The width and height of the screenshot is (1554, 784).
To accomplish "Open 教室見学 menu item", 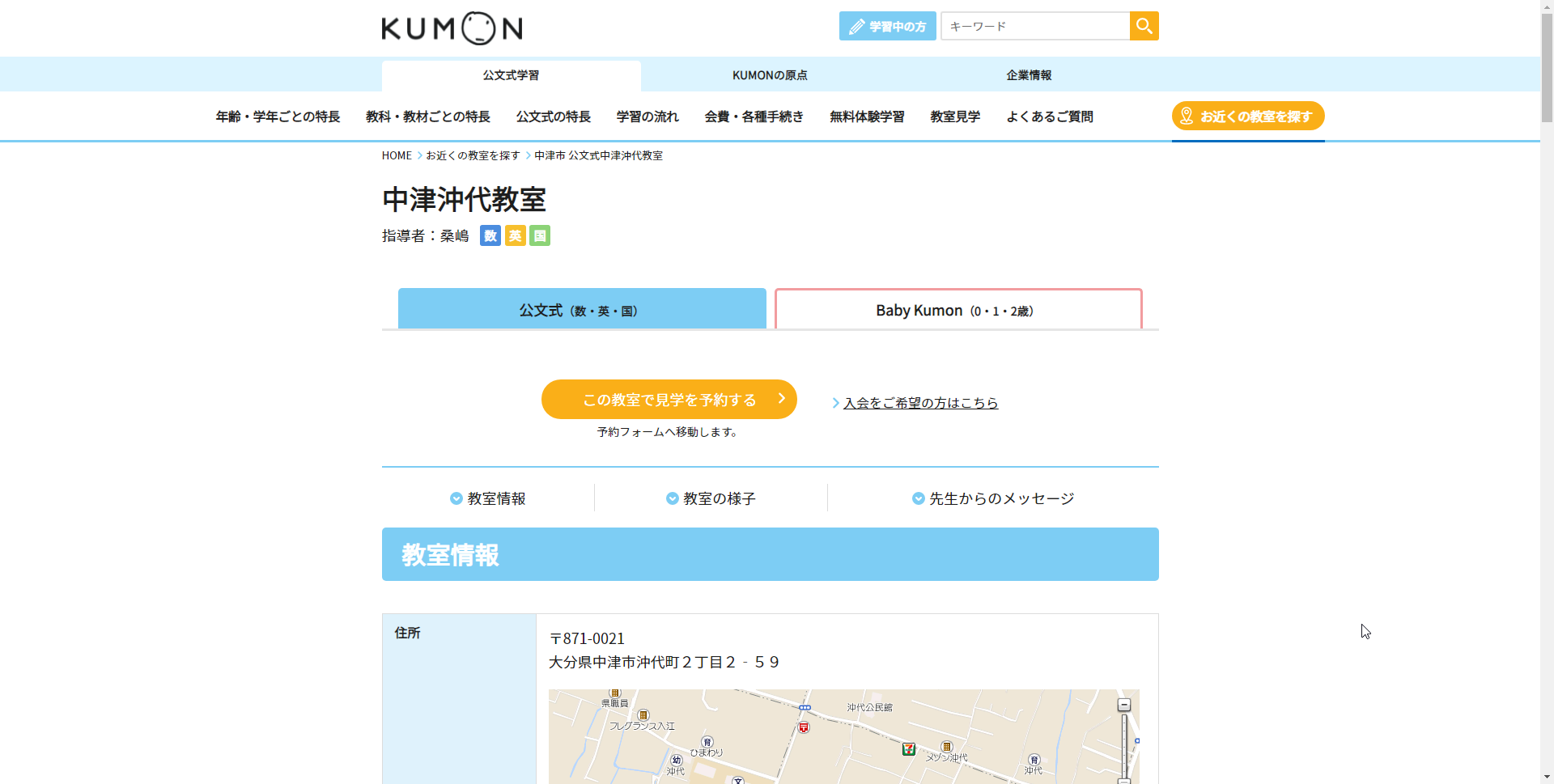I will click(955, 117).
